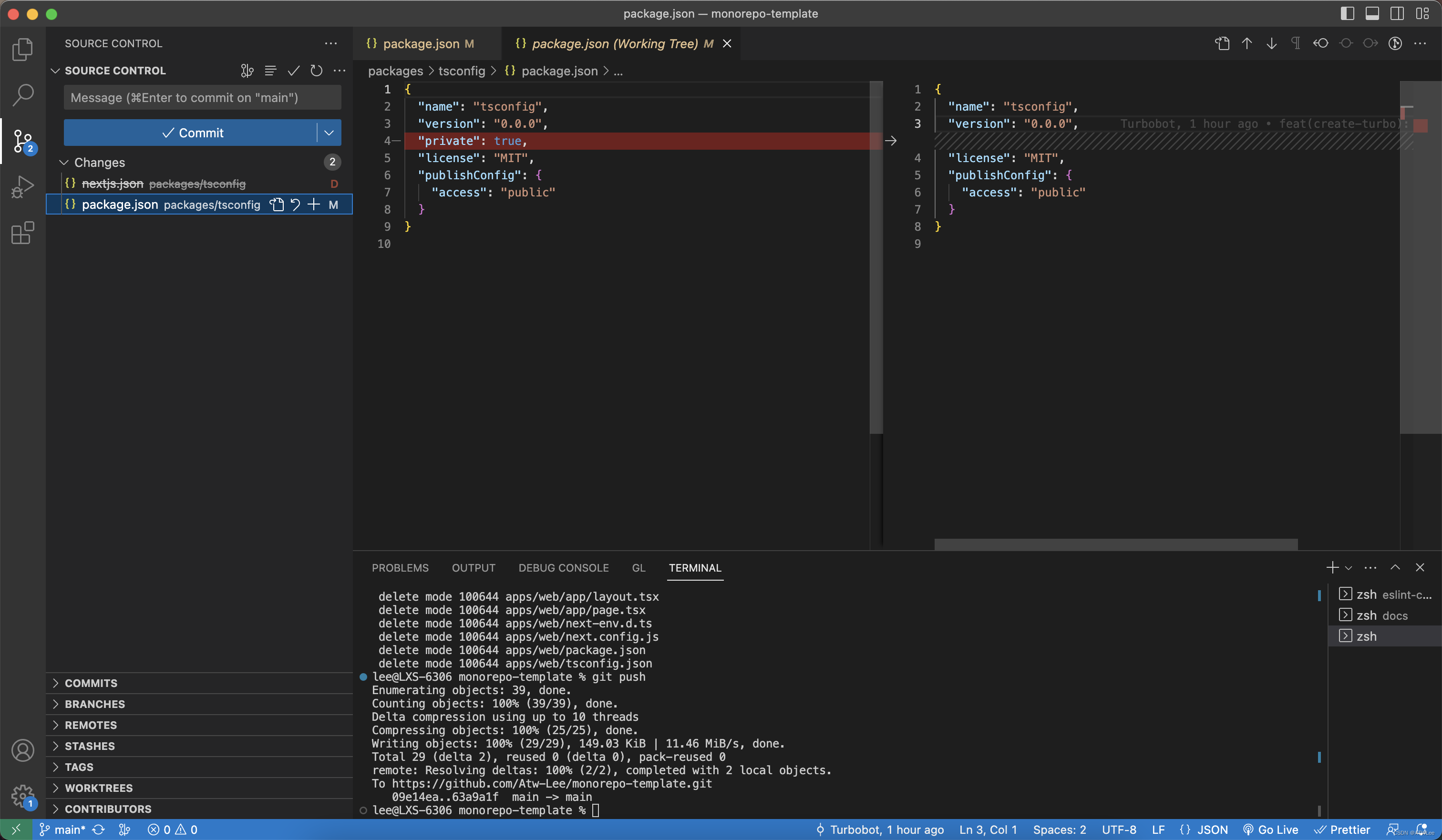Select nextjs.json deleted file in Changes

point(199,183)
